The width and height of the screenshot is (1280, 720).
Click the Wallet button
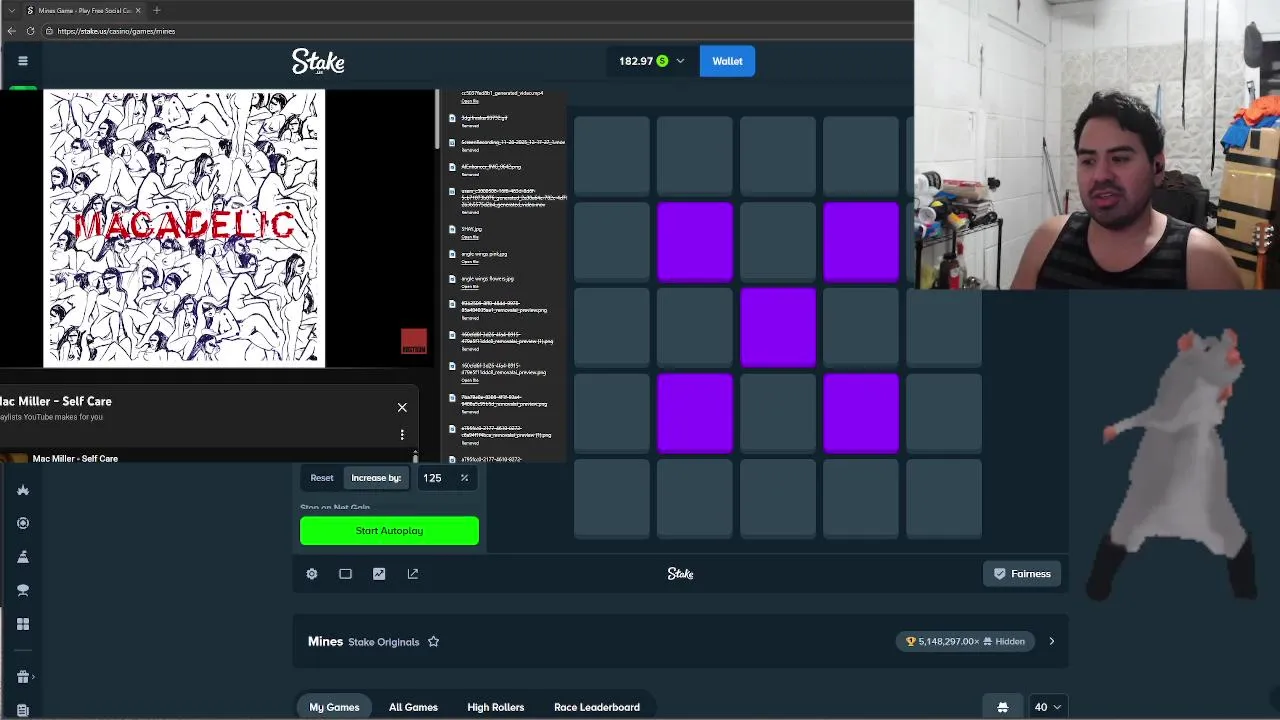pos(727,61)
